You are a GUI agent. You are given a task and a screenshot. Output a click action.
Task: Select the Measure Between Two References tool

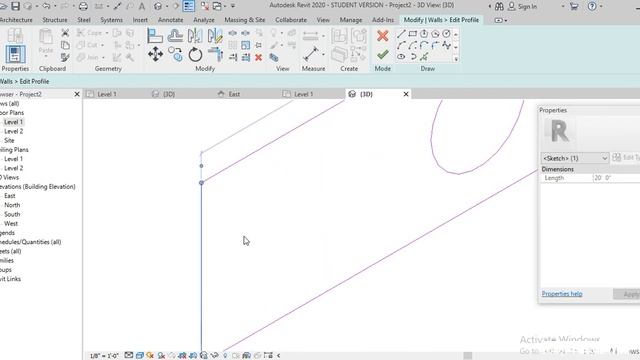311,54
